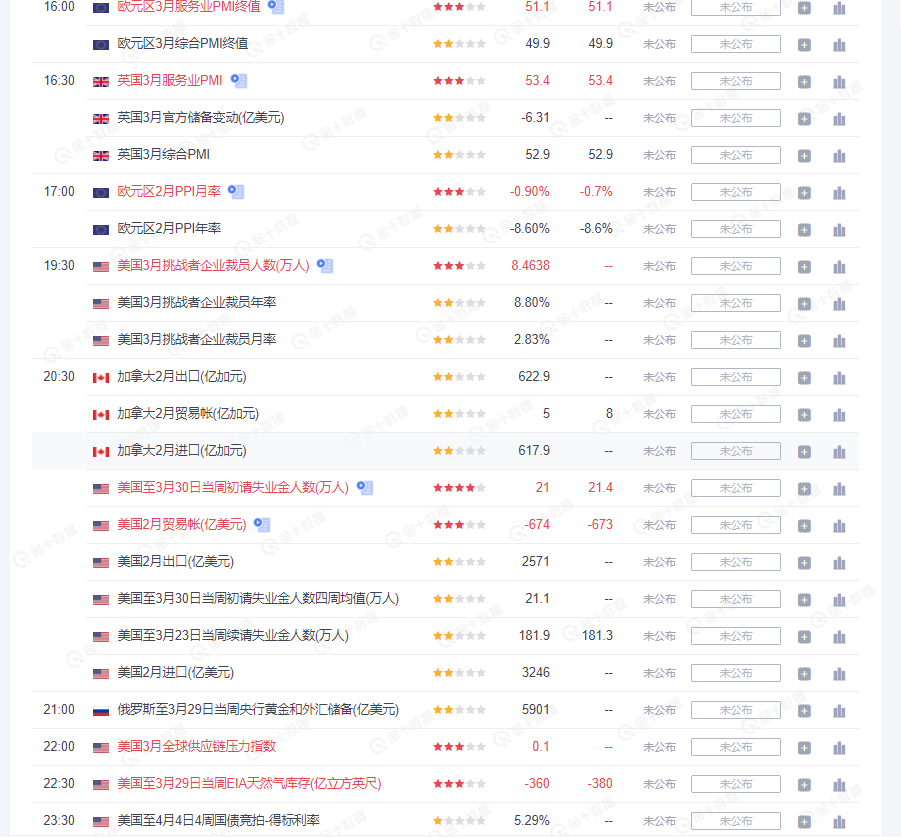Open 俄罗斯至3月29日当周央行黄金和外汇储备 link
The height and width of the screenshot is (837, 901).
click(258, 709)
